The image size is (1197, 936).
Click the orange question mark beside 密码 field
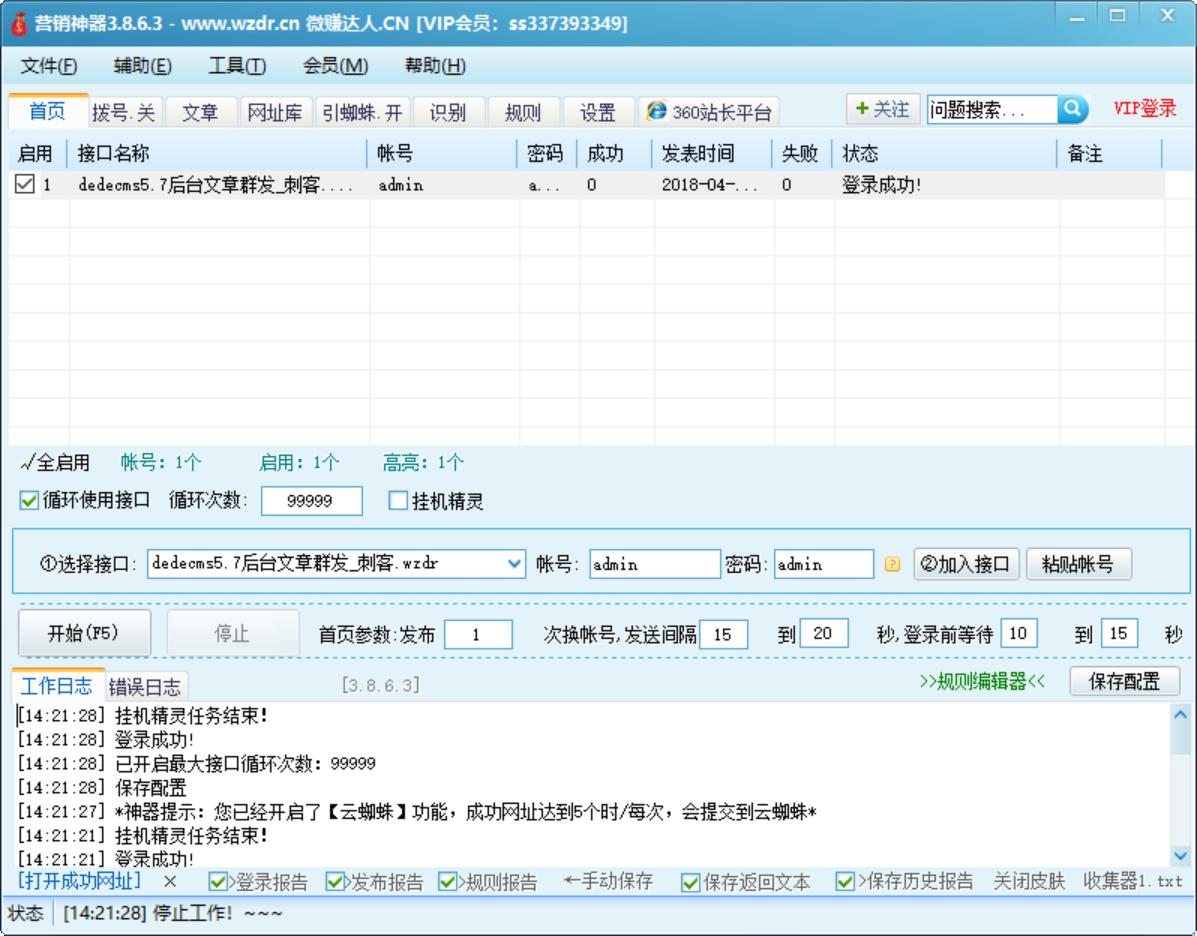892,564
